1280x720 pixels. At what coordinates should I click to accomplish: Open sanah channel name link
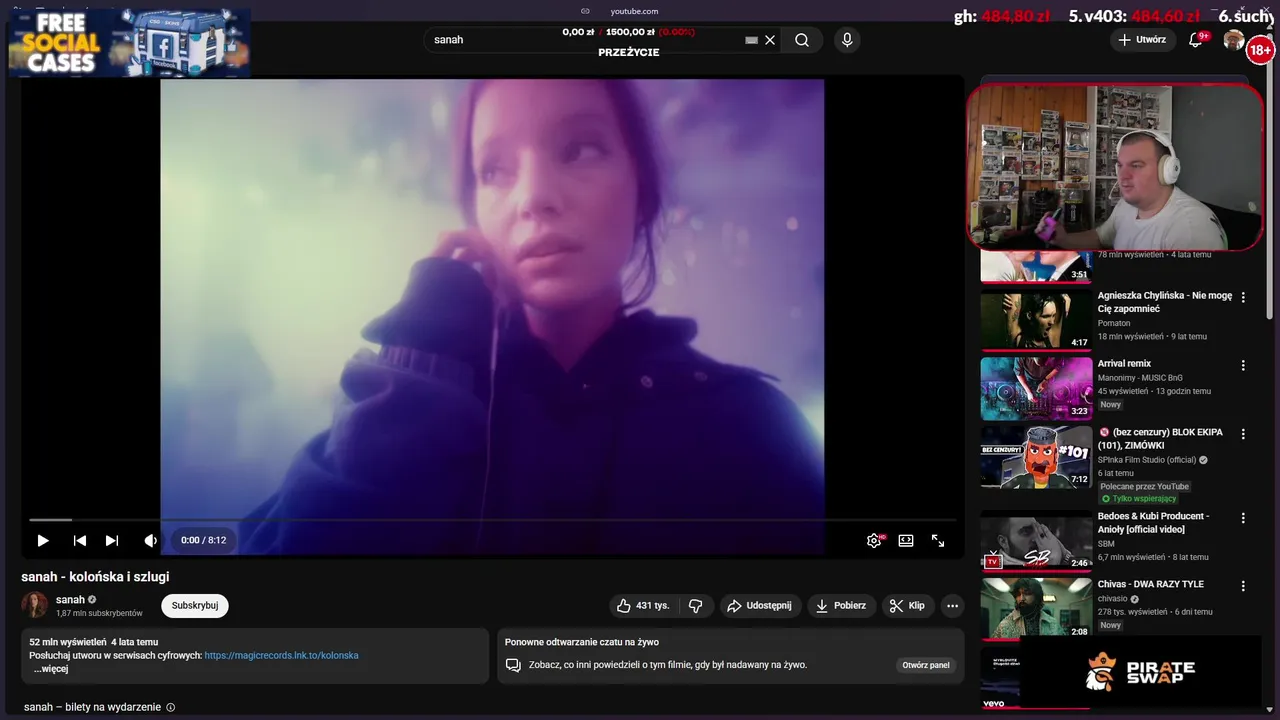pos(70,600)
